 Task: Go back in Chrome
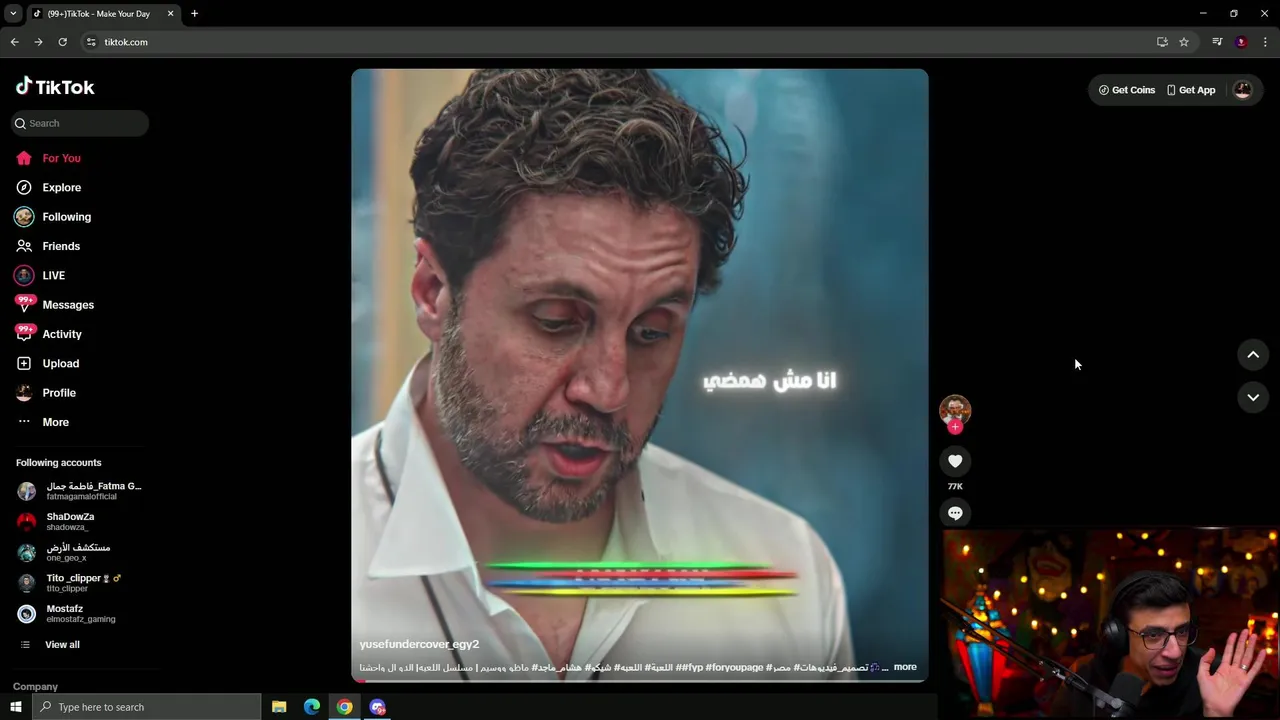click(x=14, y=42)
